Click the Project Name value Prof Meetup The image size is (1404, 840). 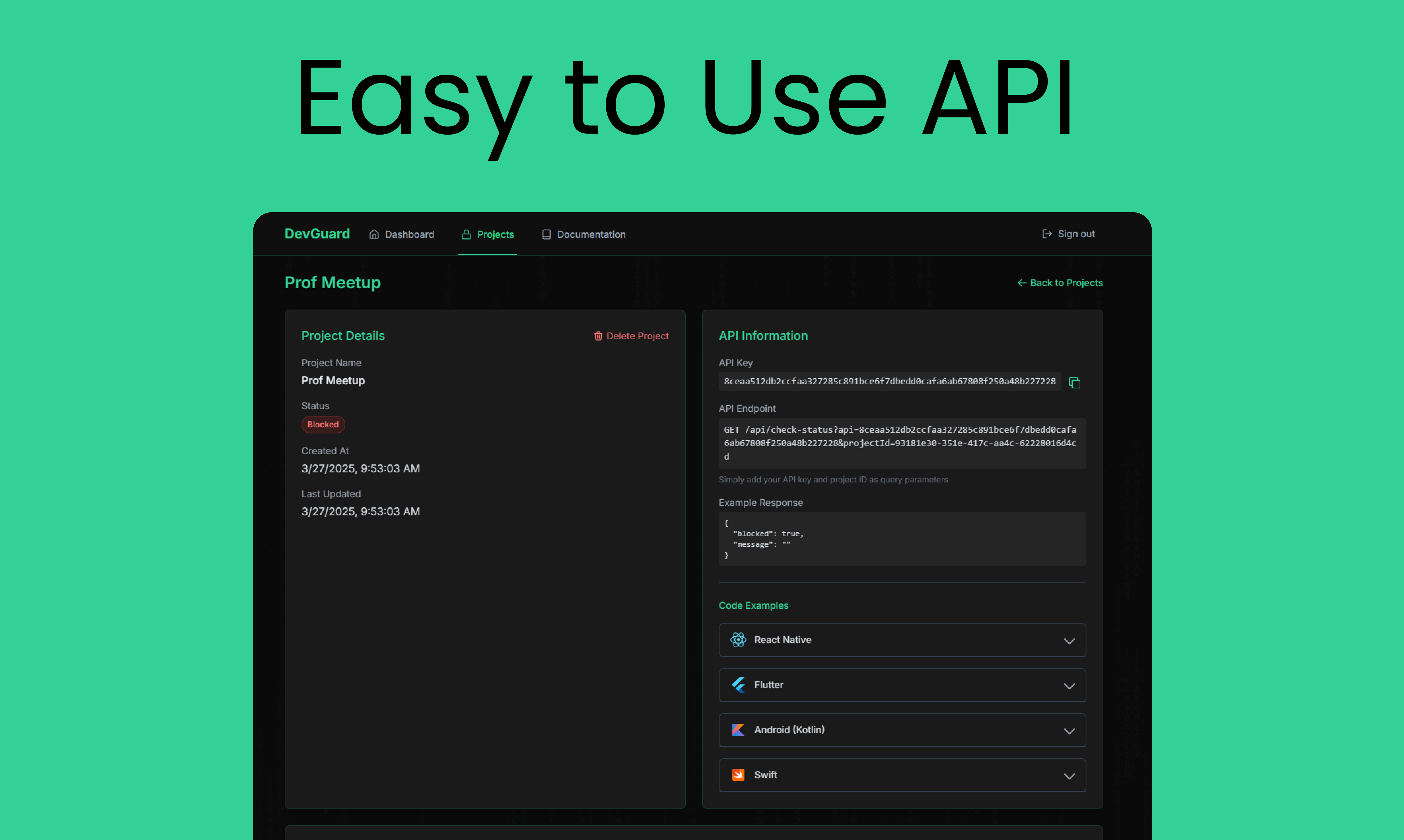(333, 380)
